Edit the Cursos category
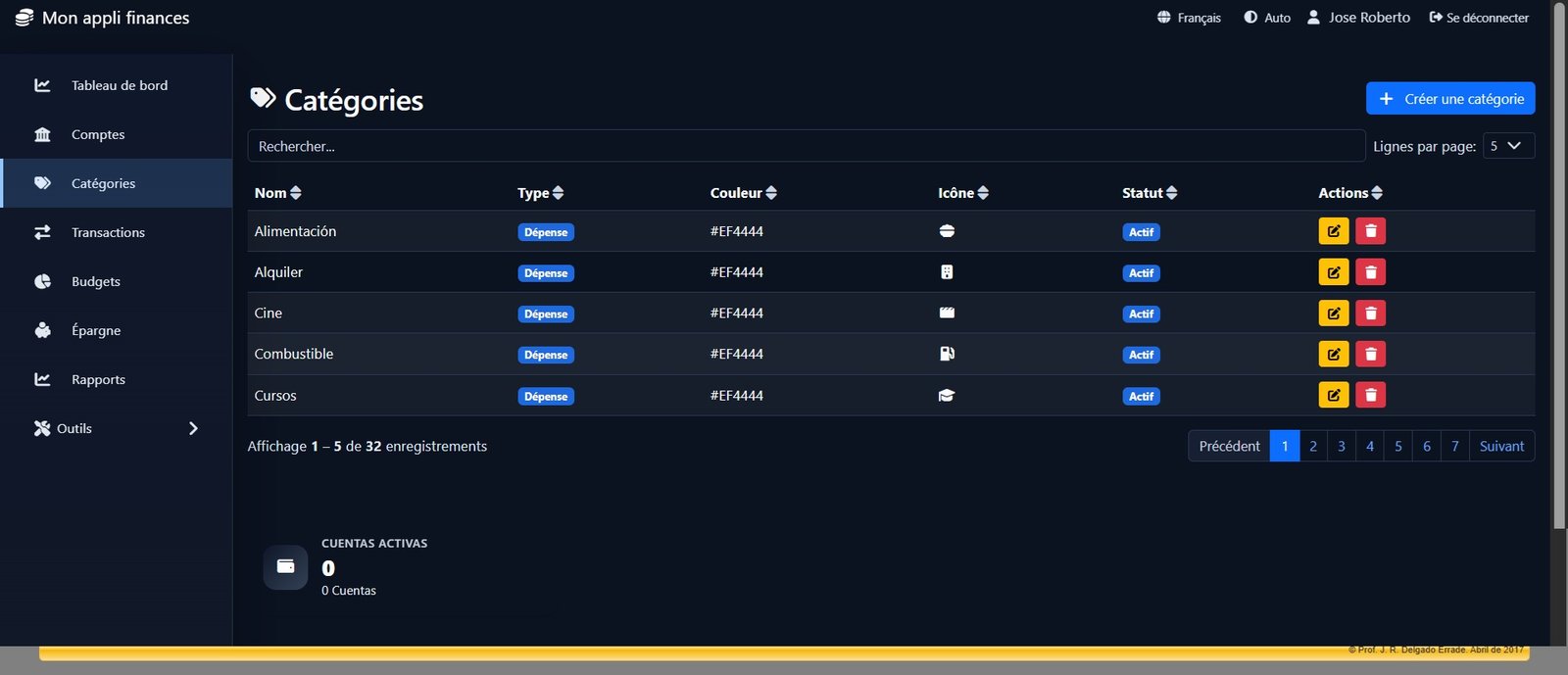This screenshot has height=675, width=1568. (1334, 395)
